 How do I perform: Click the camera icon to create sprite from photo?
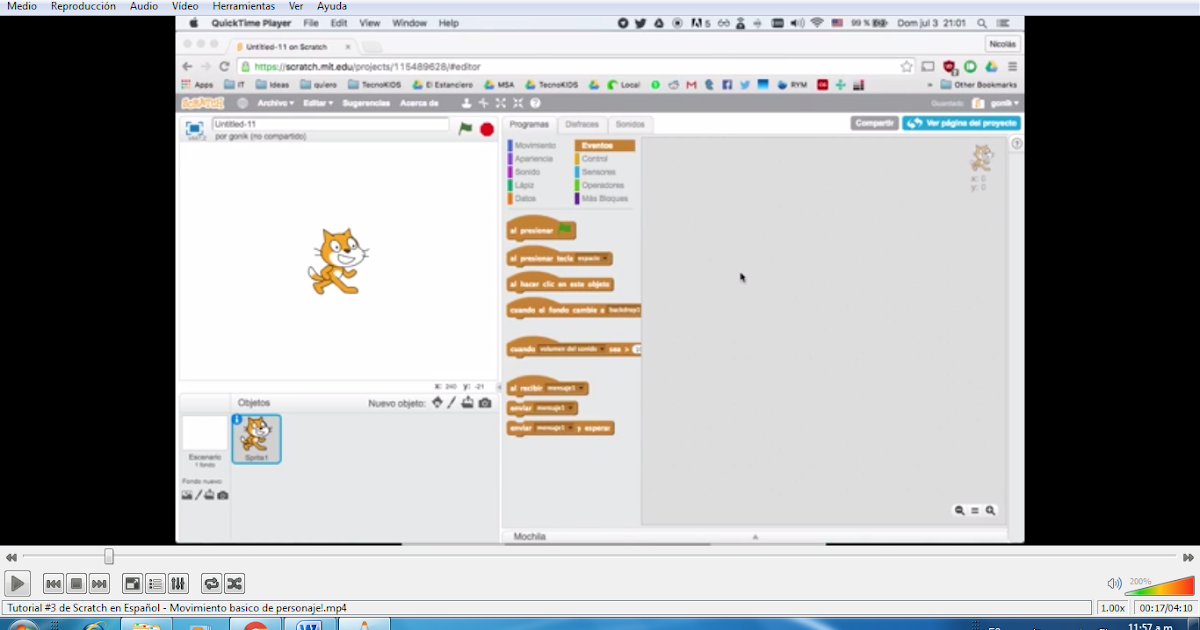coord(484,402)
